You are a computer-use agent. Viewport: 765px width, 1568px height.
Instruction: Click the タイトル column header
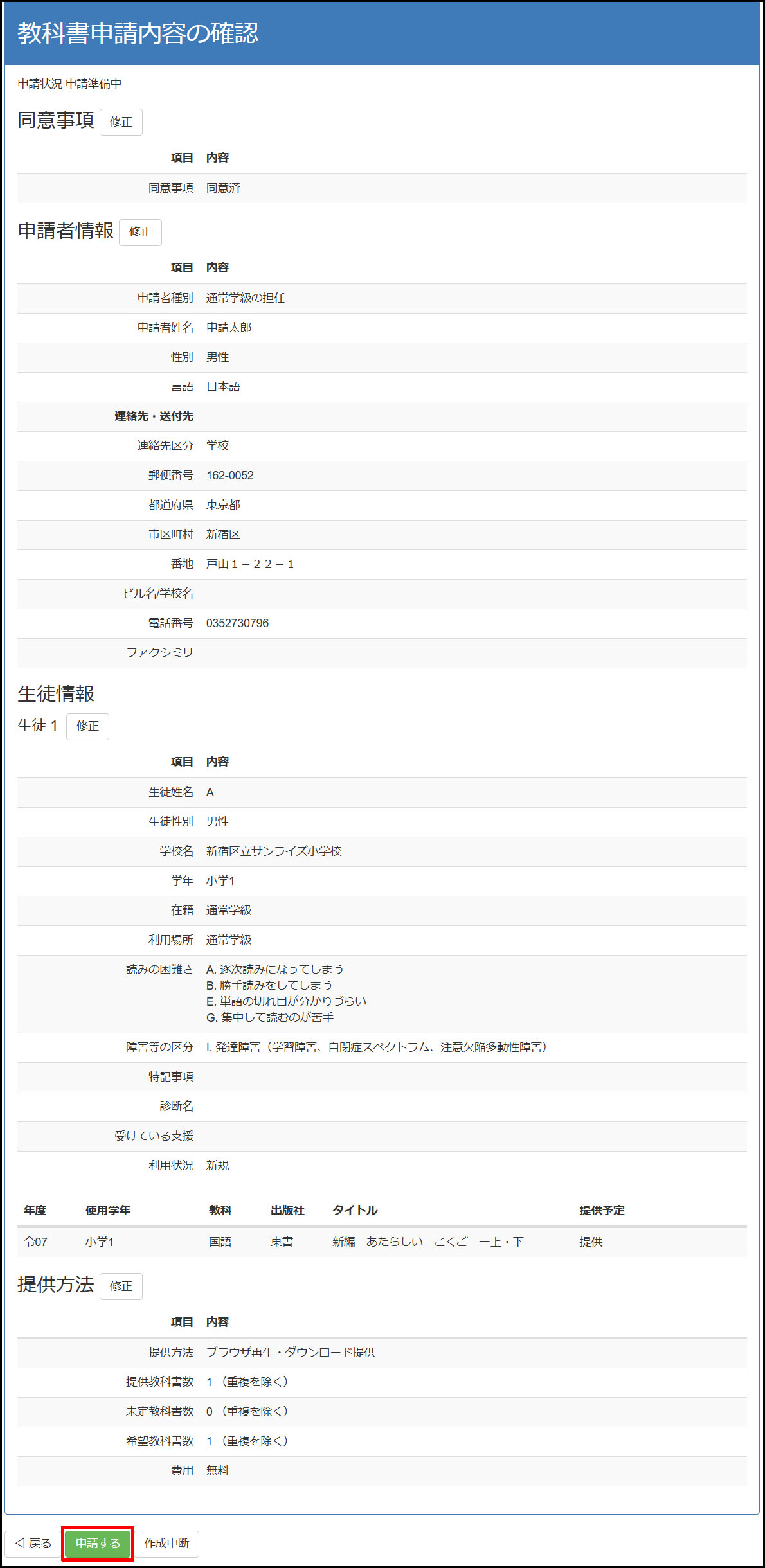click(355, 1210)
